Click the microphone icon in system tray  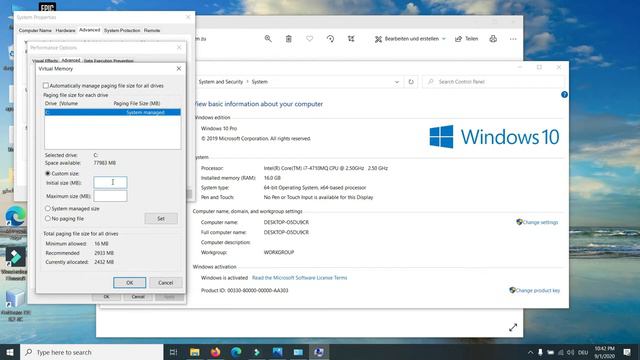coord(540,352)
